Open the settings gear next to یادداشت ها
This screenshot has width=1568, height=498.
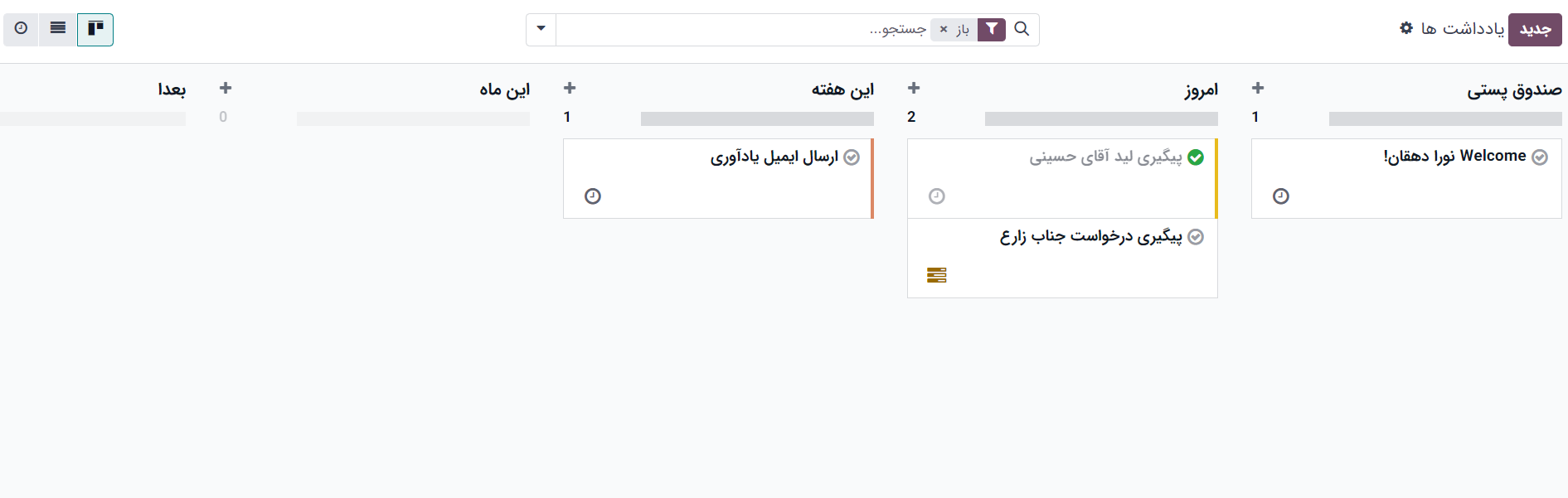pyautogui.click(x=1406, y=28)
